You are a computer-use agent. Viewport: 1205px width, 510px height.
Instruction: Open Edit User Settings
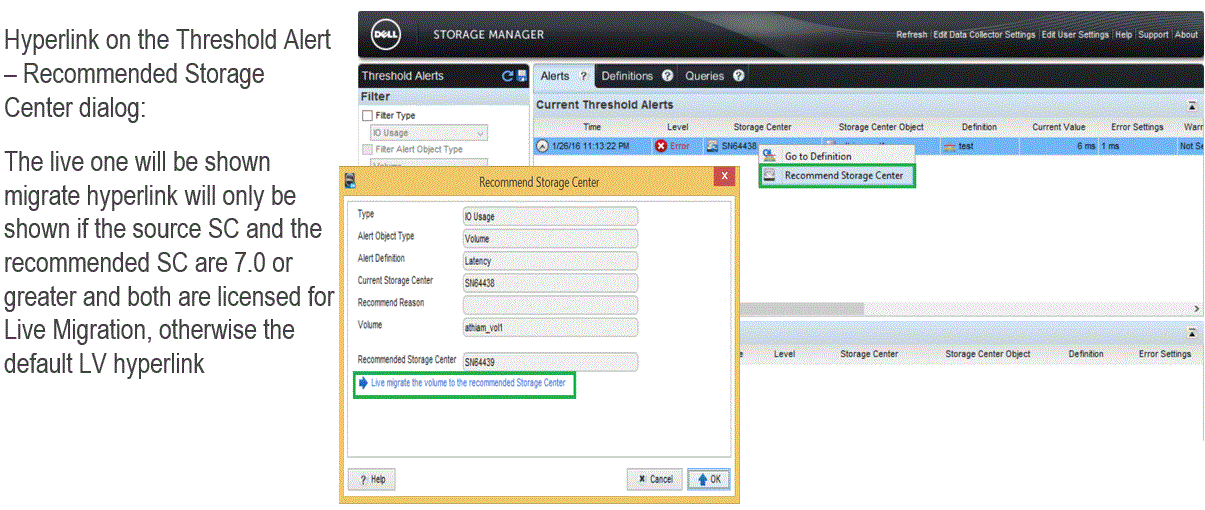coord(1075,34)
